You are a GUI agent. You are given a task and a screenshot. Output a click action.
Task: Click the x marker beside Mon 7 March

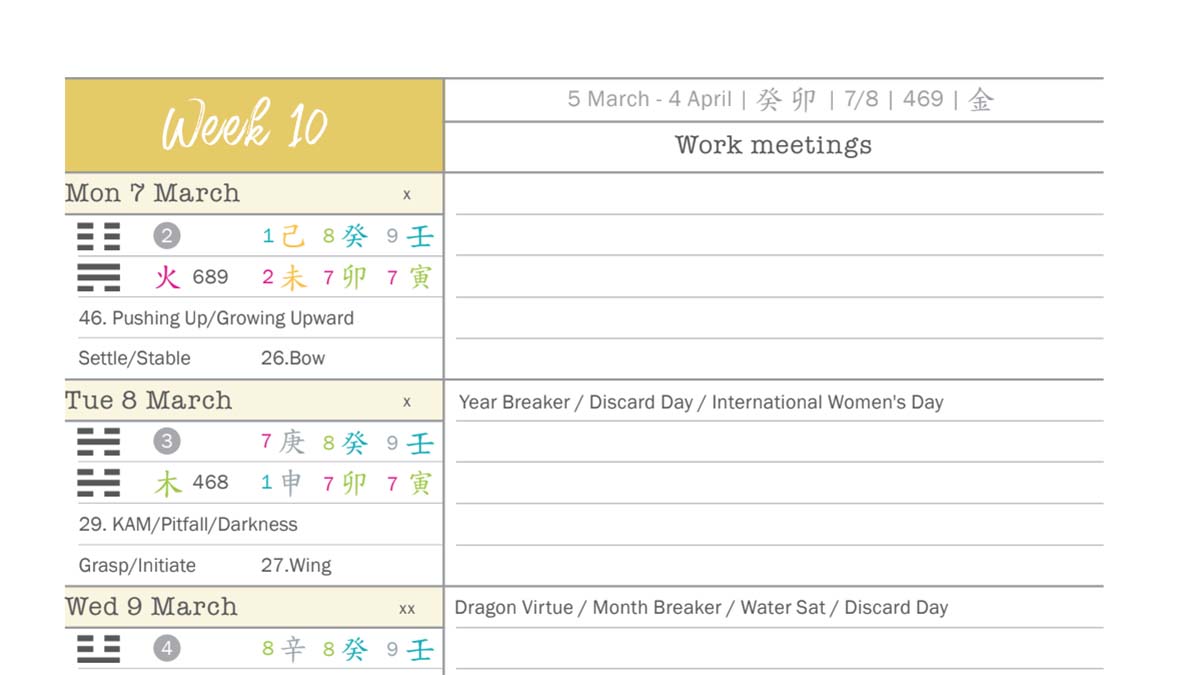(407, 195)
